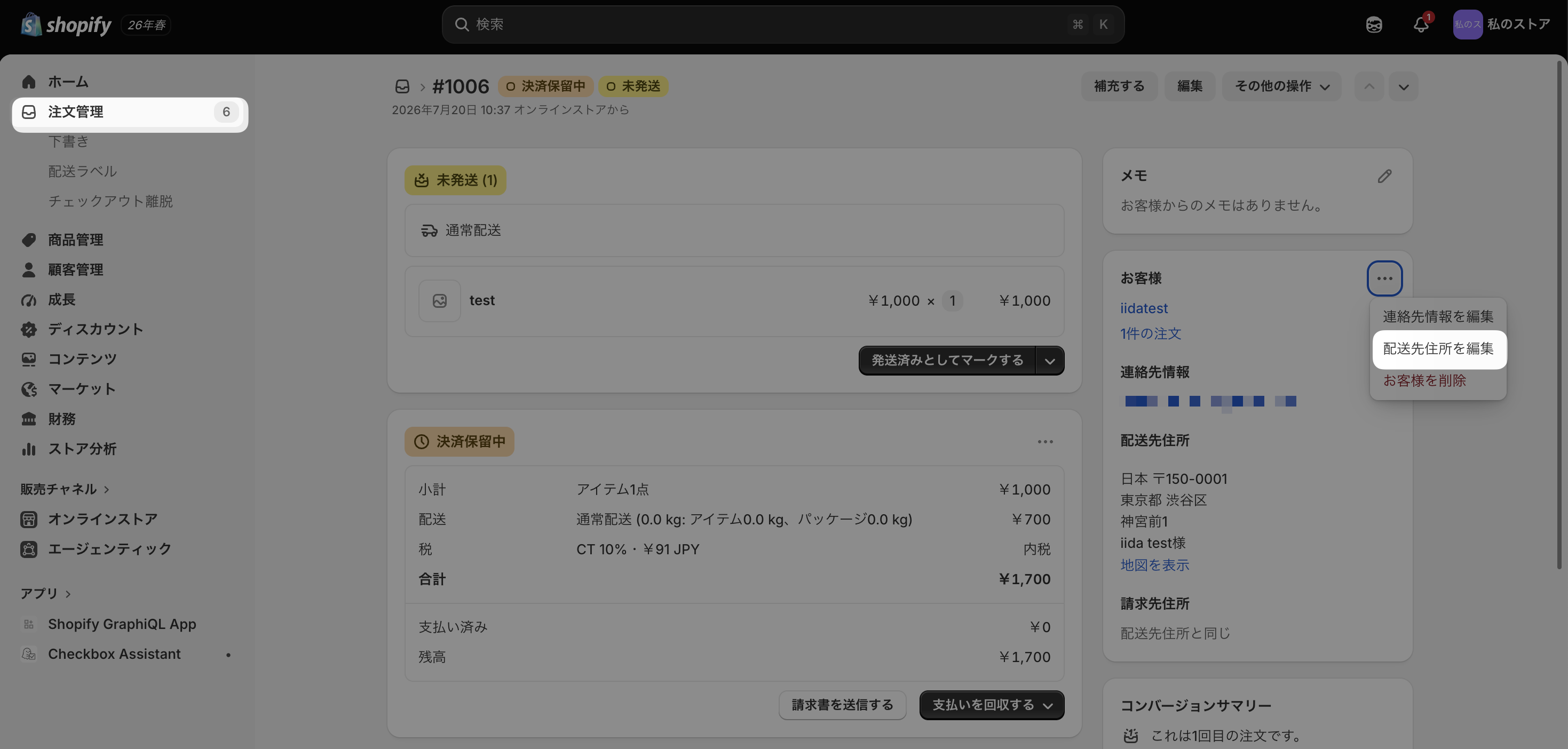This screenshot has height=749, width=1568.
Task: Open 下書き submenu item
Action: 69,141
